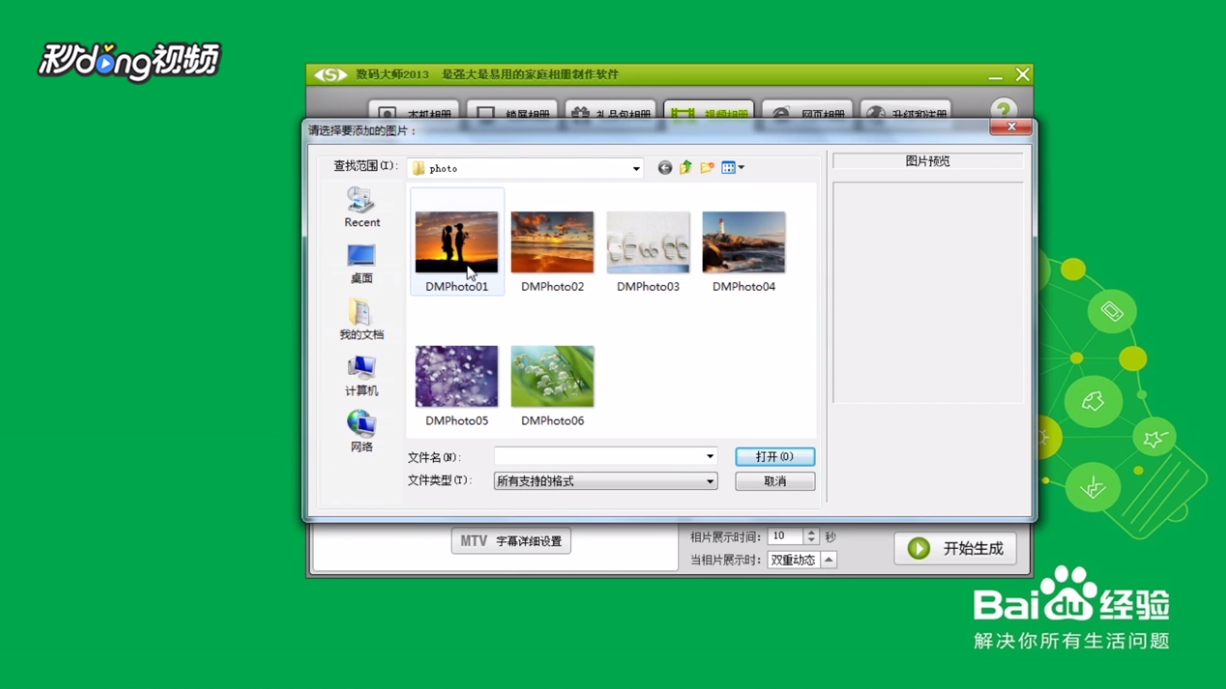Select thumbnail DMPhoto06 green flowers
The height and width of the screenshot is (689, 1226).
point(552,377)
